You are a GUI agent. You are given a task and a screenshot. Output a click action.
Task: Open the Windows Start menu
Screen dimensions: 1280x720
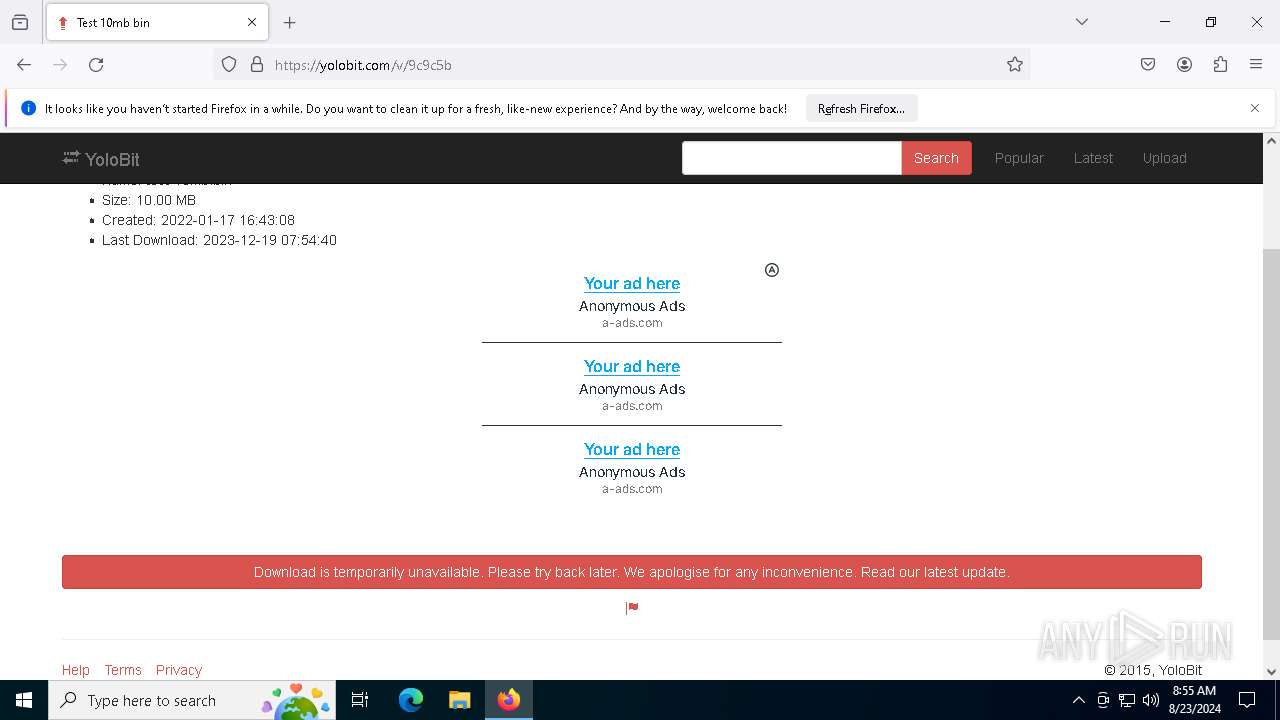click(24, 700)
